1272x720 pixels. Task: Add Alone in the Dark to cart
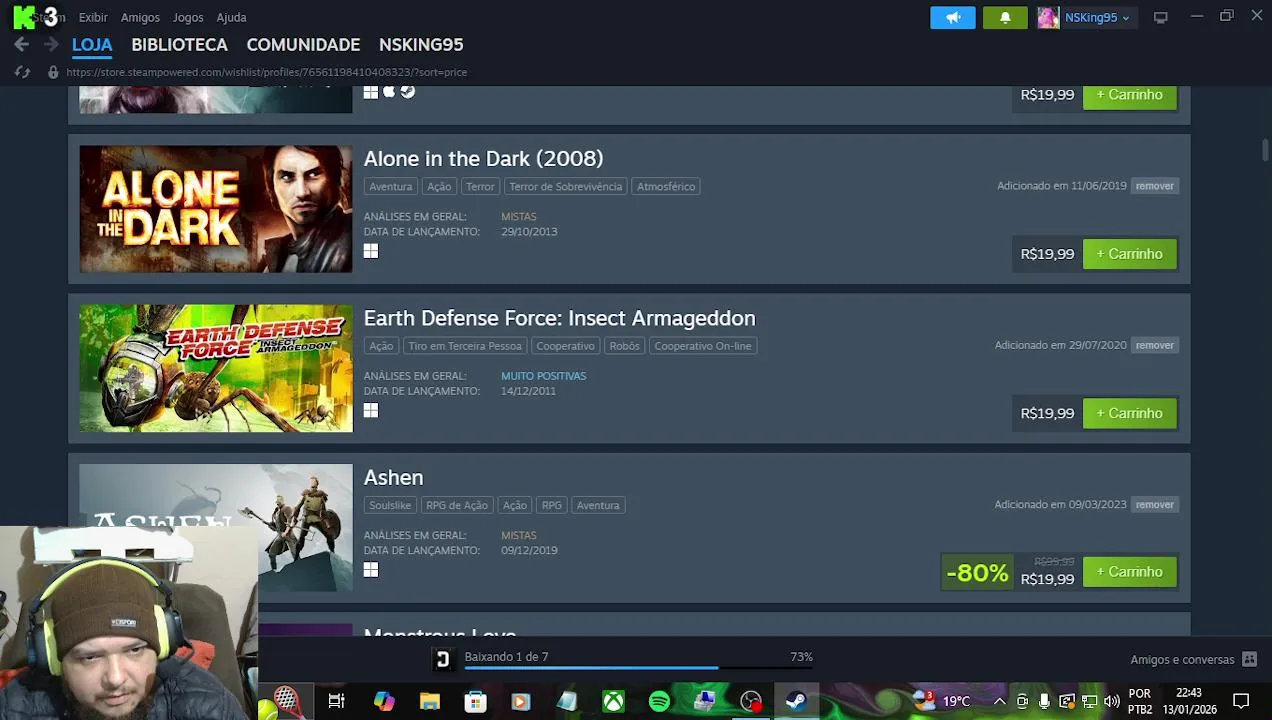pos(1129,254)
